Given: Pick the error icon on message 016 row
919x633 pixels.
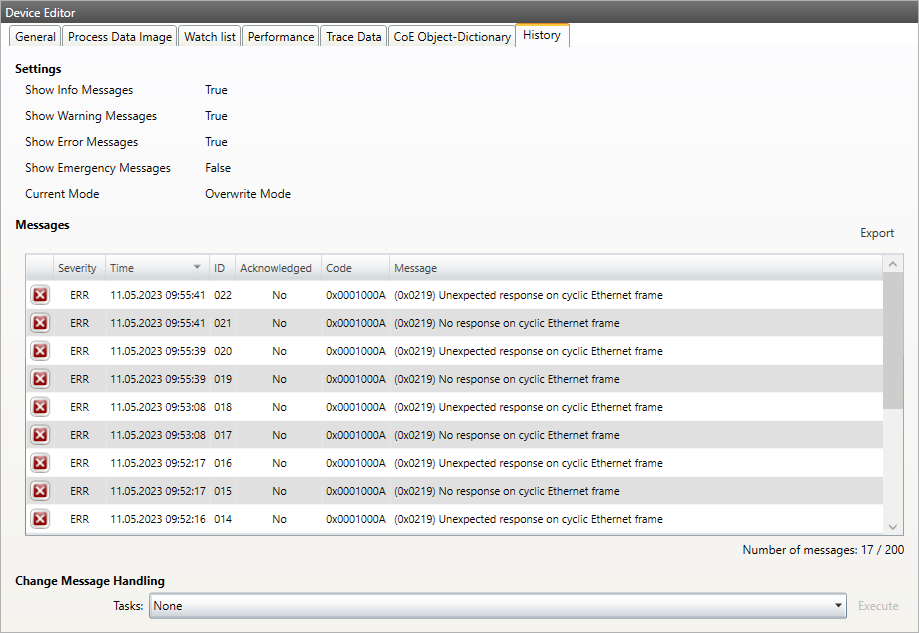Looking at the screenshot, I should (40, 463).
